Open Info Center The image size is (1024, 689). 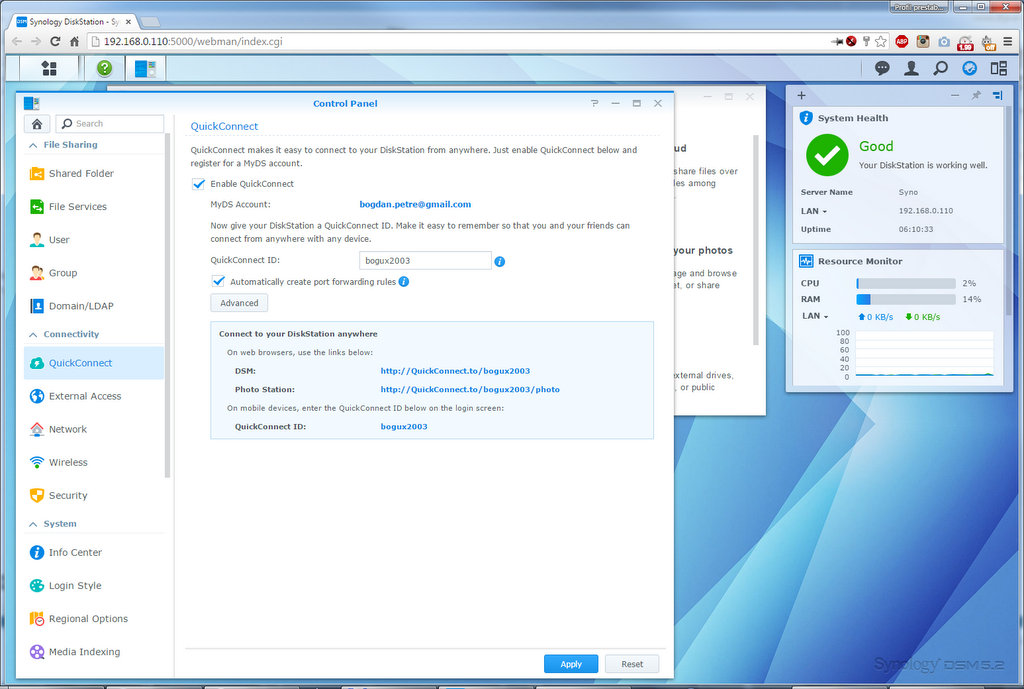pos(94,553)
